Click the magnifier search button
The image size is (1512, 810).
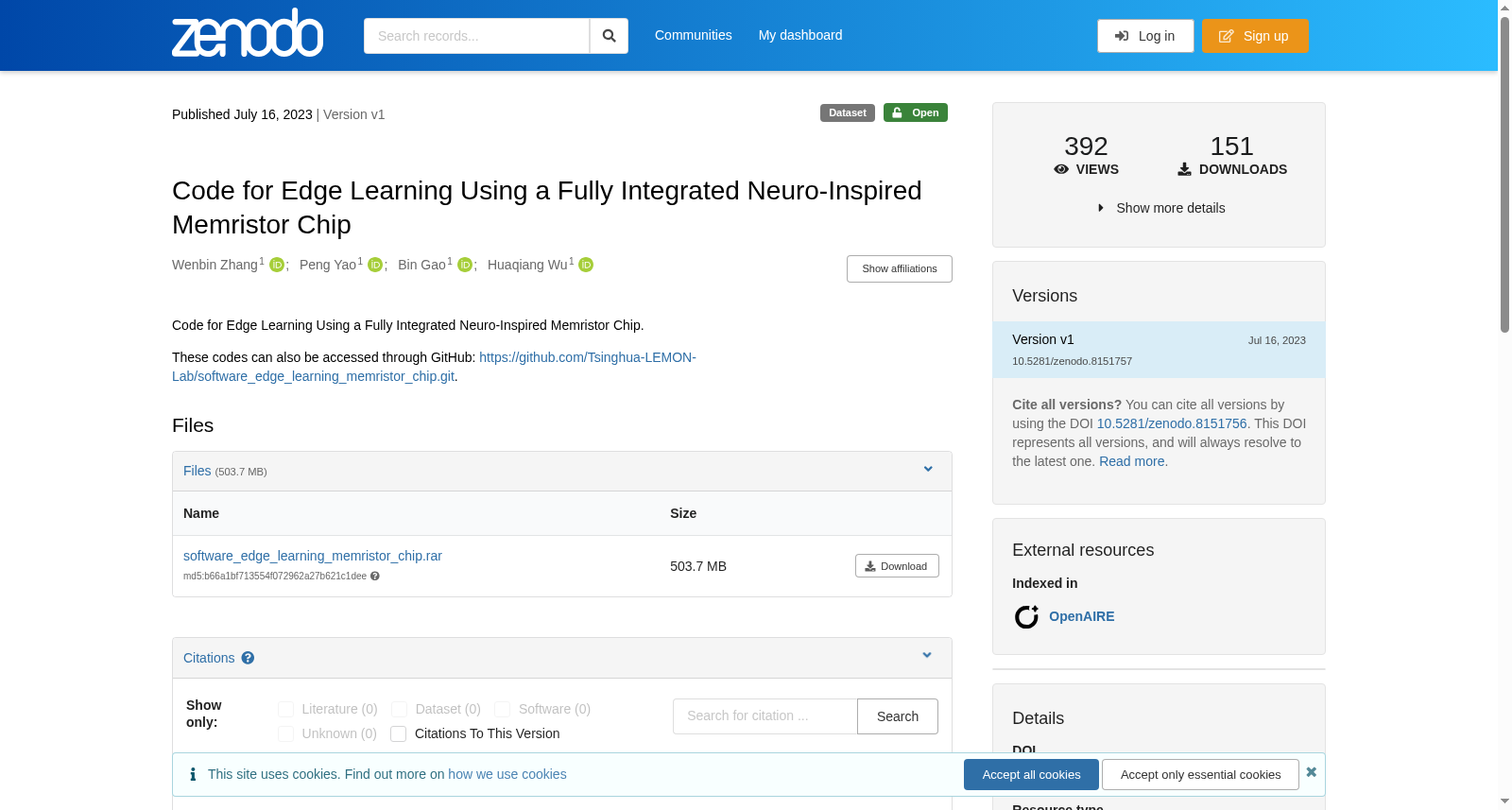tap(610, 36)
